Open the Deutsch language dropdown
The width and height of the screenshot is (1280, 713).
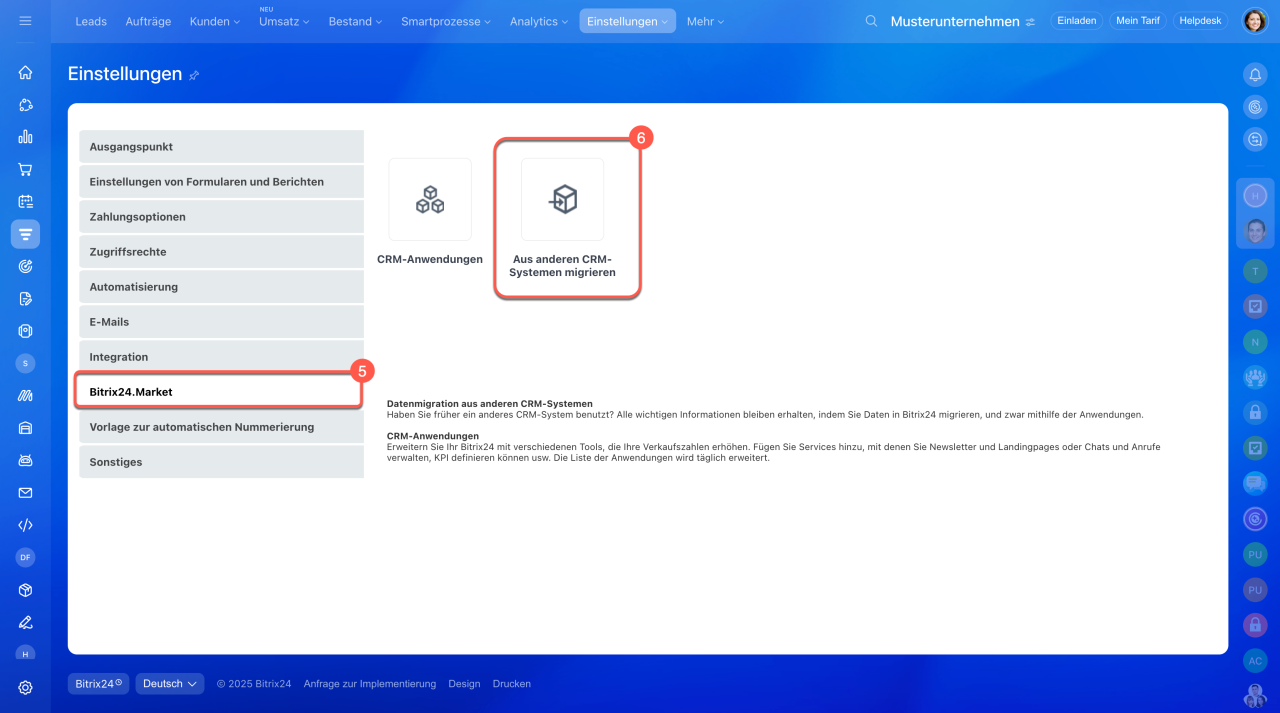click(x=170, y=684)
